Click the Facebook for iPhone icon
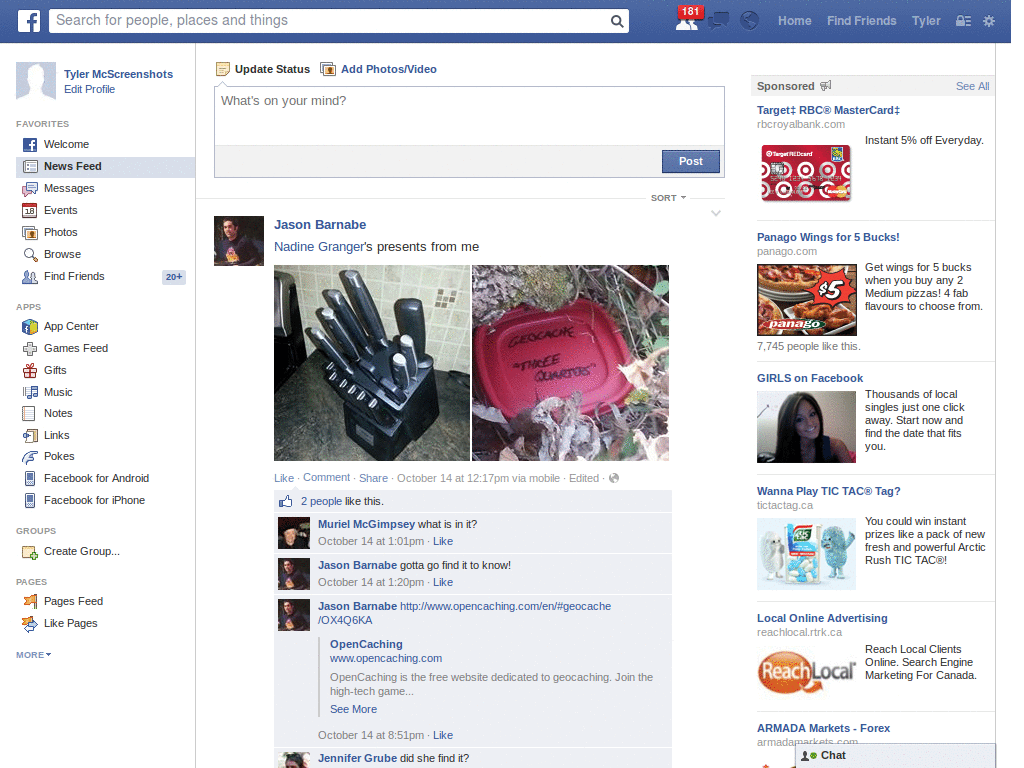 [x=29, y=501]
